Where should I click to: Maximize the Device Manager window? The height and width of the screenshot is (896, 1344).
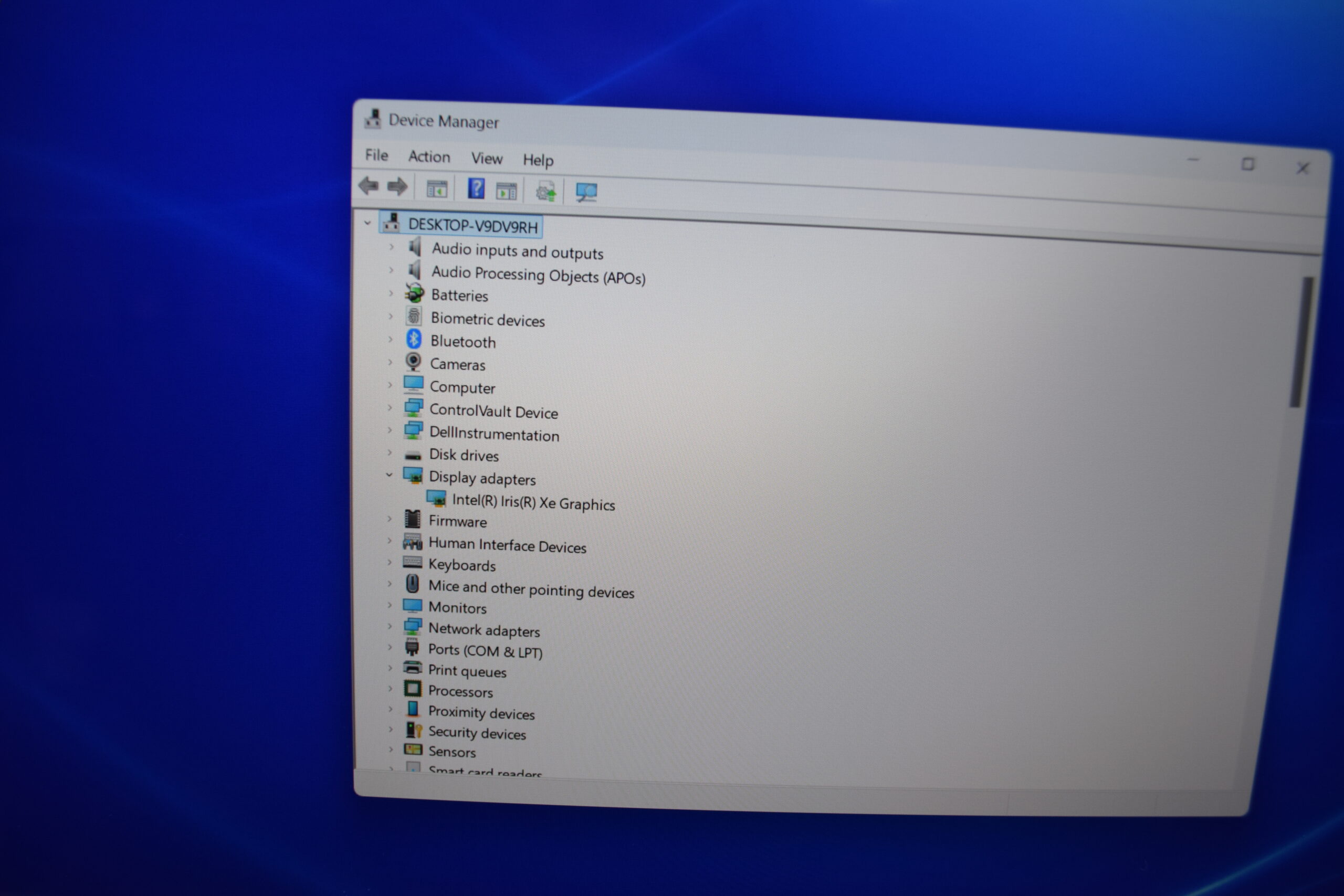tap(1248, 165)
